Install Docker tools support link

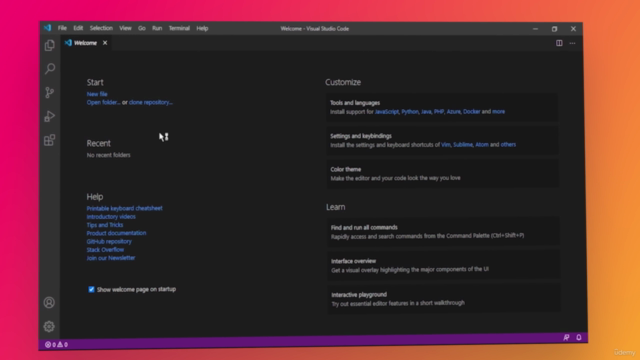point(471,111)
